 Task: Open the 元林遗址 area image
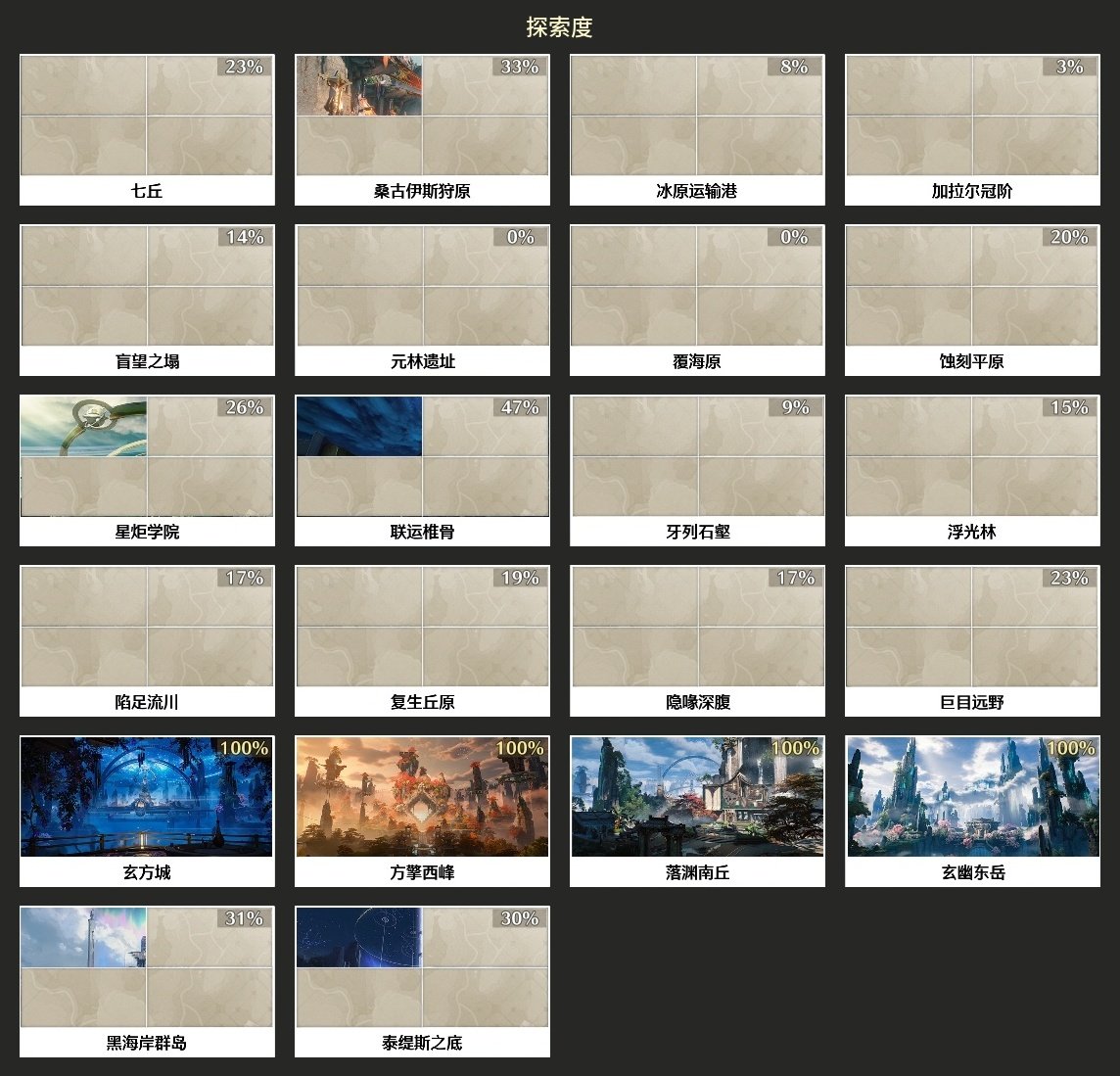pyautogui.click(x=422, y=286)
